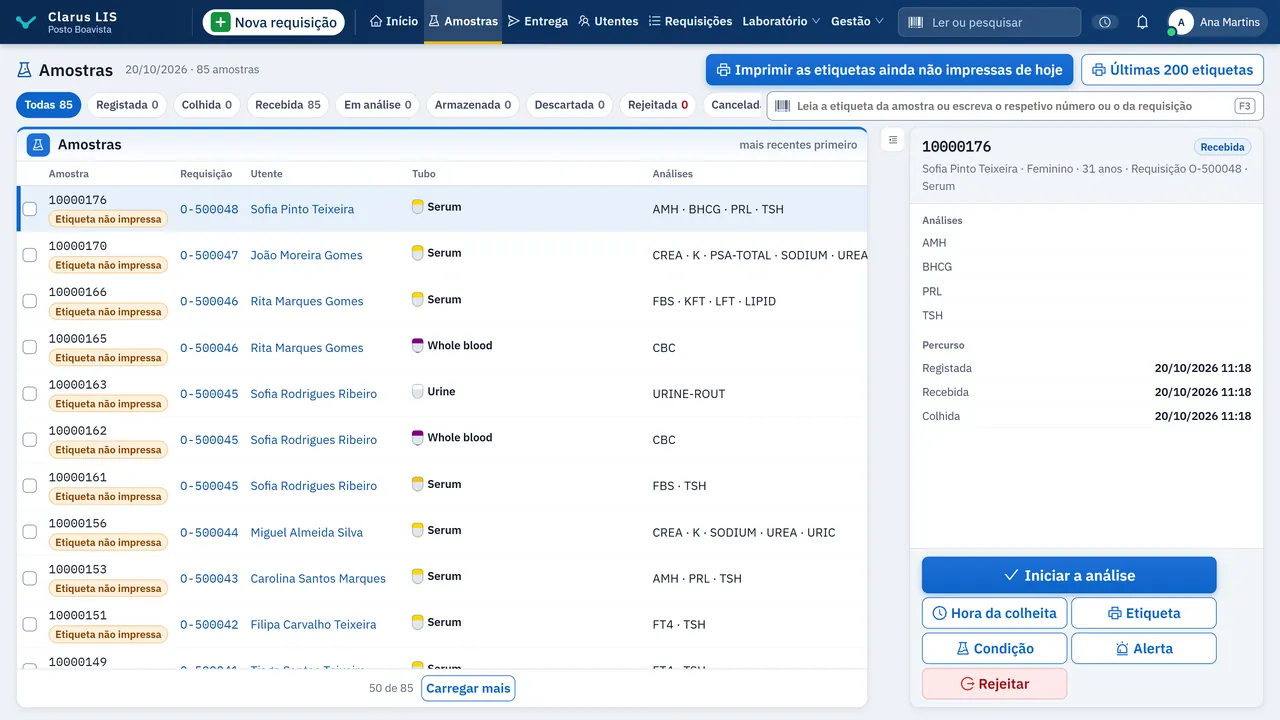Open the Ana Martins user avatar
This screenshot has height=720, width=1280.
pyautogui.click(x=1181, y=22)
